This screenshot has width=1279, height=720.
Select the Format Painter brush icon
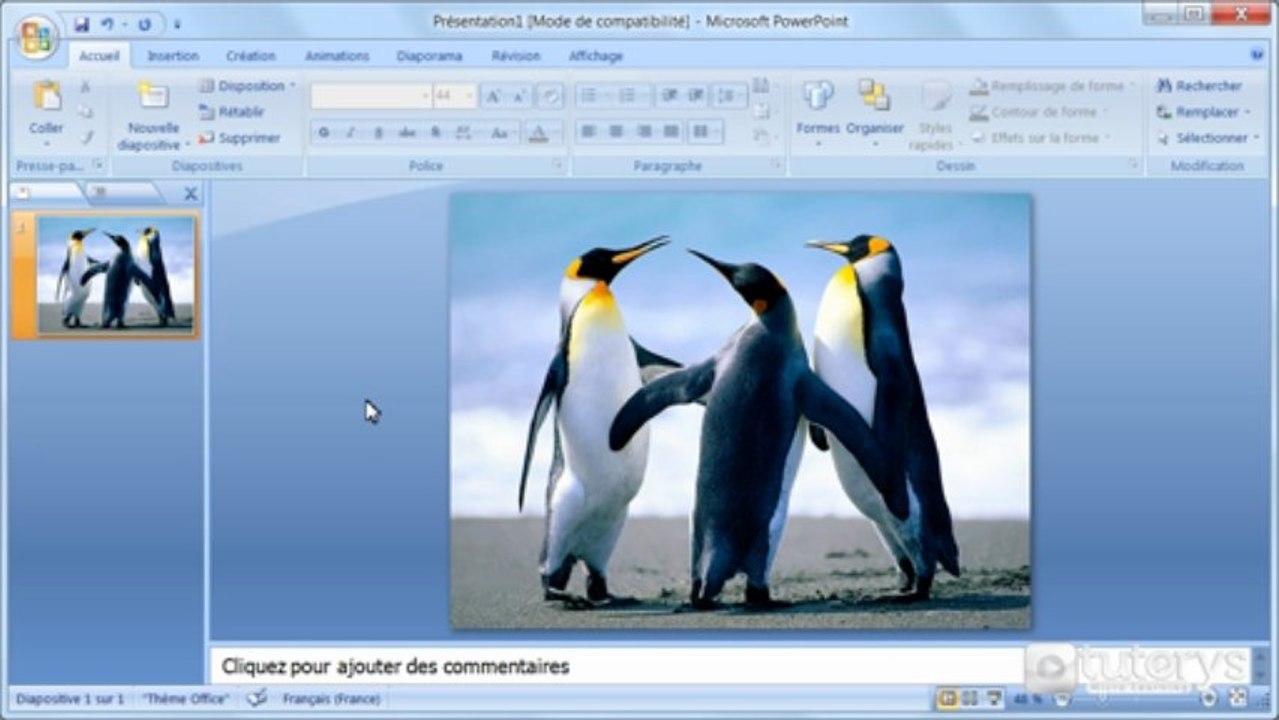86,138
